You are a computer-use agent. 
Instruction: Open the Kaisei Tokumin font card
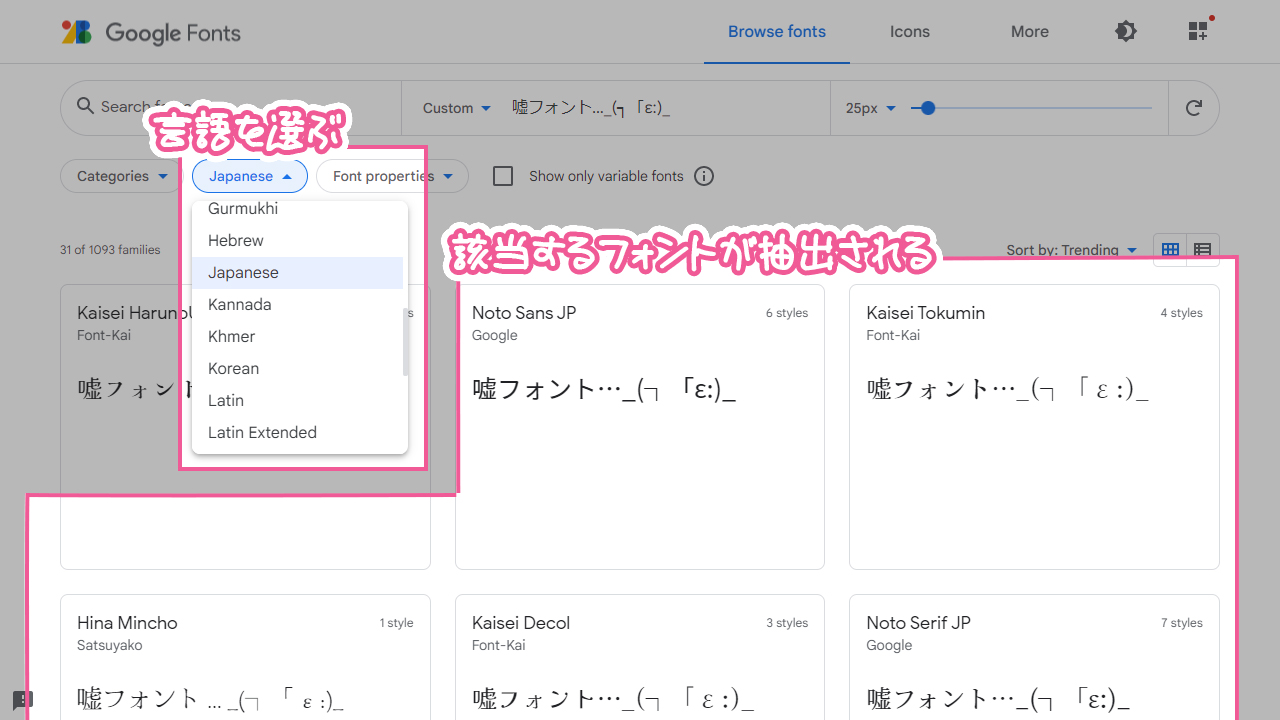click(x=1034, y=427)
